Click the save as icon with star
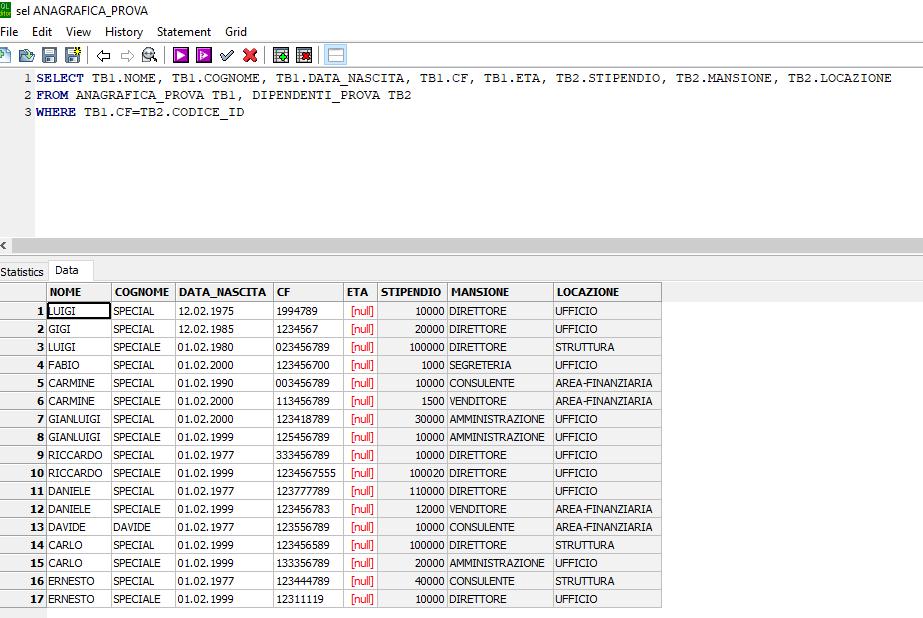 click(73, 55)
